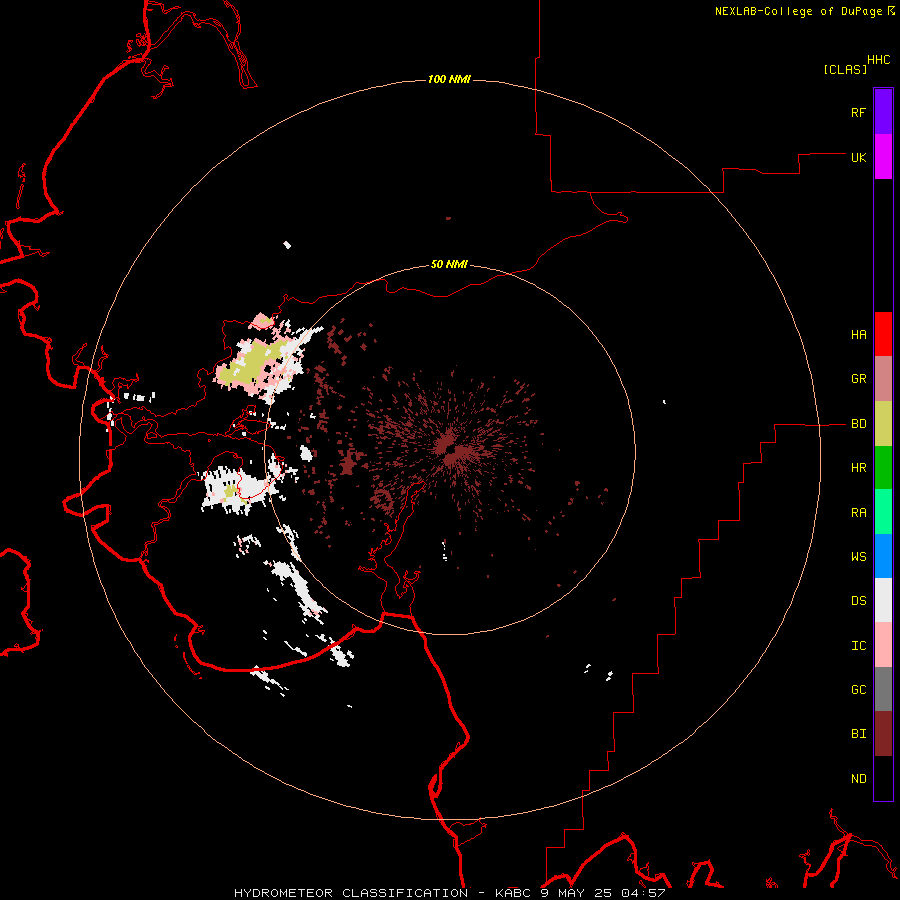The width and height of the screenshot is (900, 900).
Task: Click the gray GC legend swatch
Action: pyautogui.click(x=883, y=689)
